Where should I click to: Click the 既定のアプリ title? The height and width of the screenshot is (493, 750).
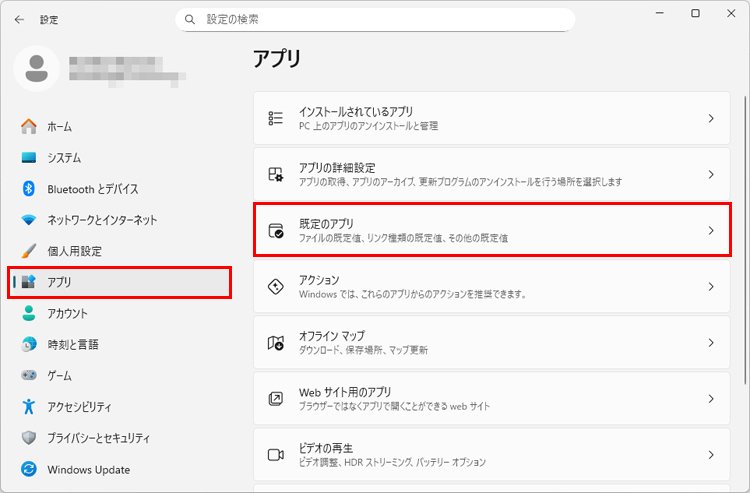(x=326, y=224)
